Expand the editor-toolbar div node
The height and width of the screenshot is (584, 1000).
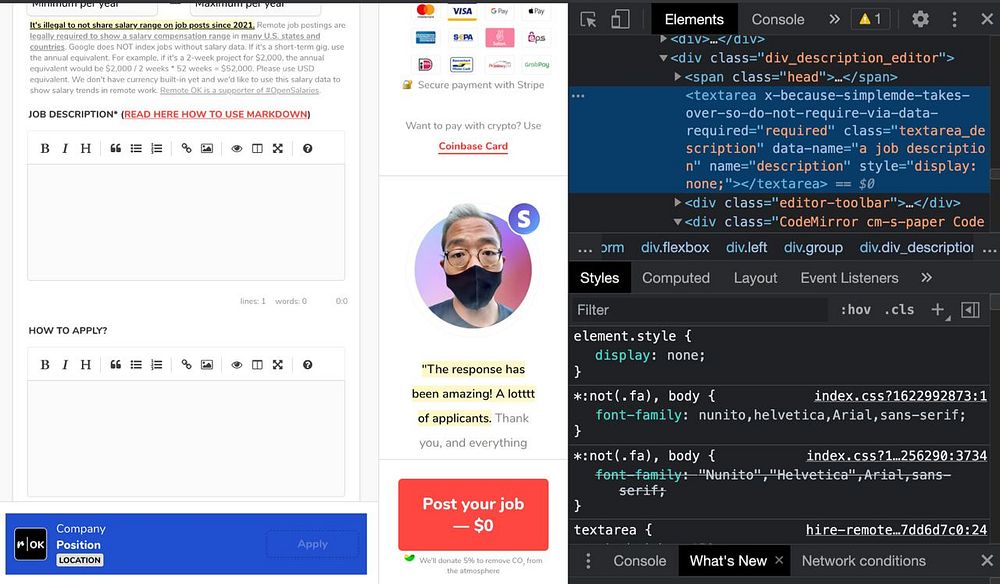tap(678, 203)
